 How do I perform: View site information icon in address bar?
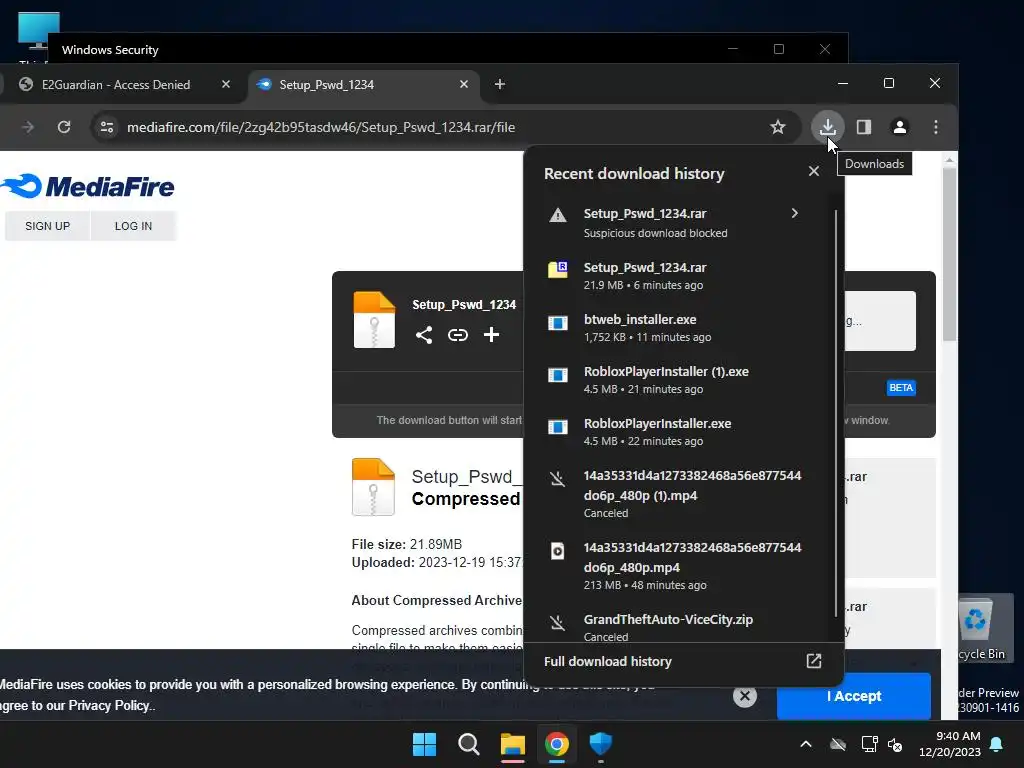click(106, 127)
